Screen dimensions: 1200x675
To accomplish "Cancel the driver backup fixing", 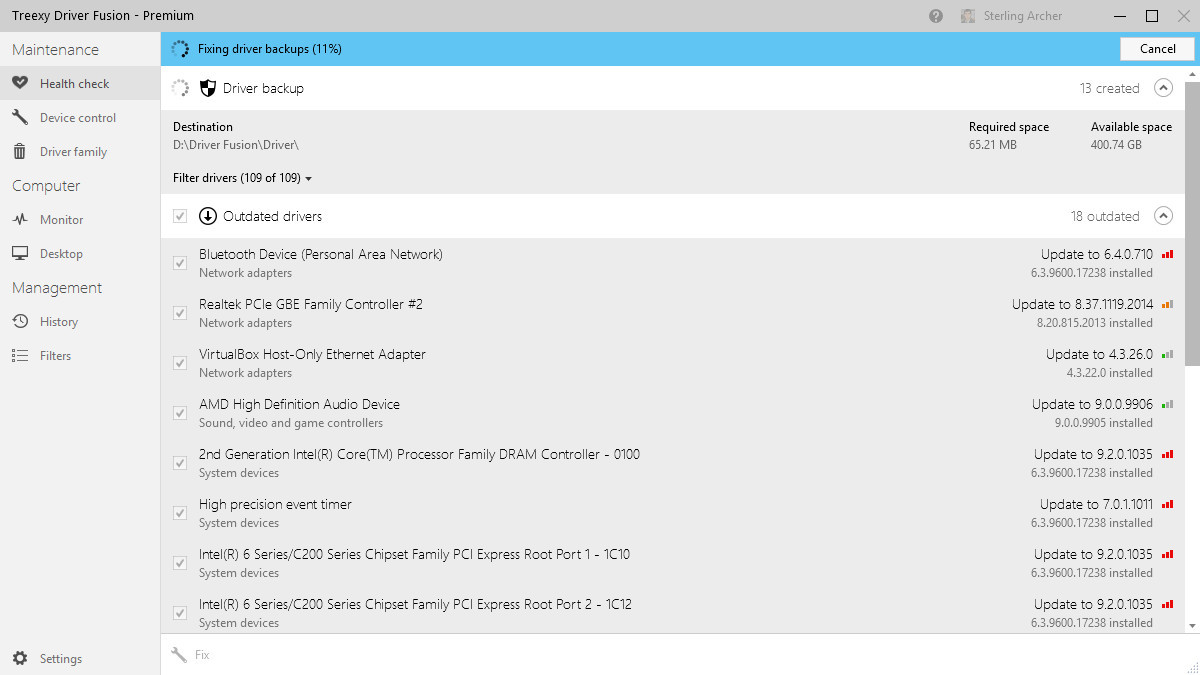I will [x=1158, y=49].
